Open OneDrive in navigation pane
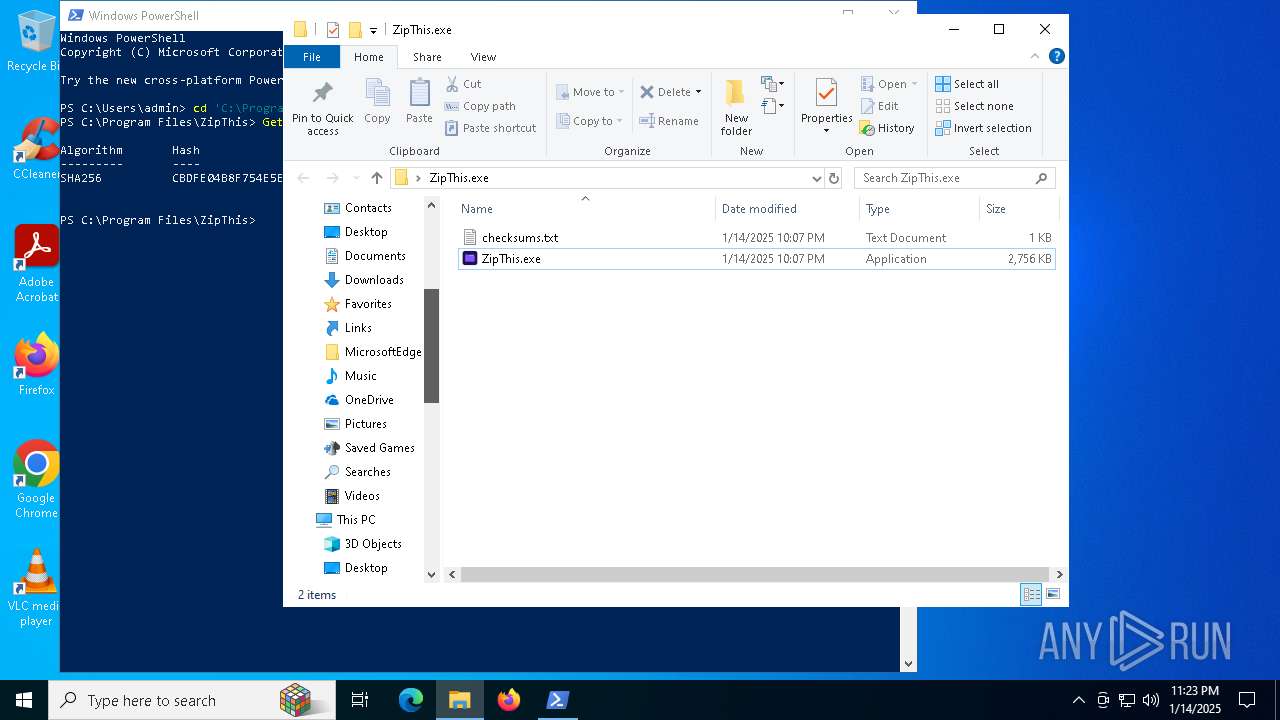This screenshot has width=1280, height=720. point(369,400)
